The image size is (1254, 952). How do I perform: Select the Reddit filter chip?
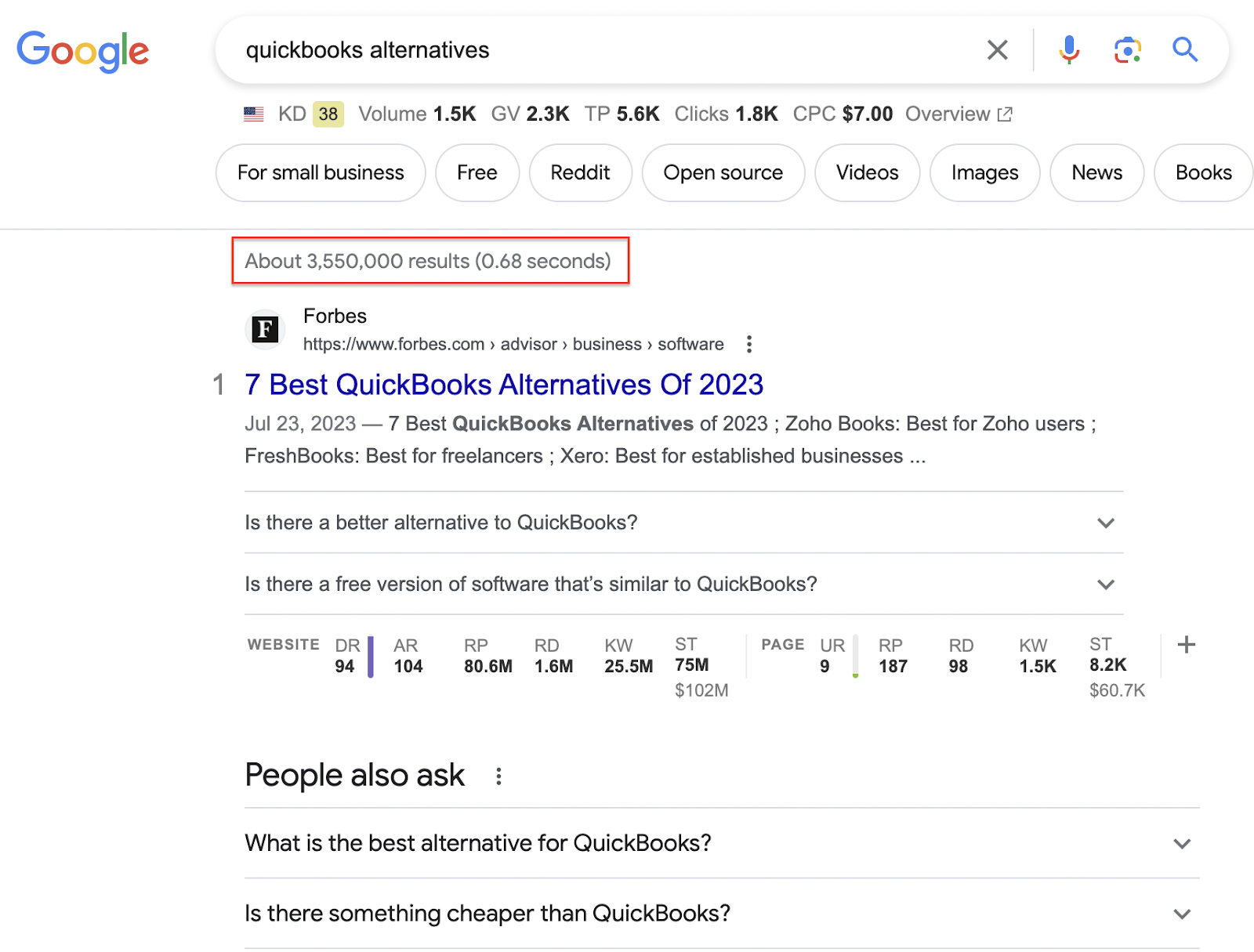[580, 172]
